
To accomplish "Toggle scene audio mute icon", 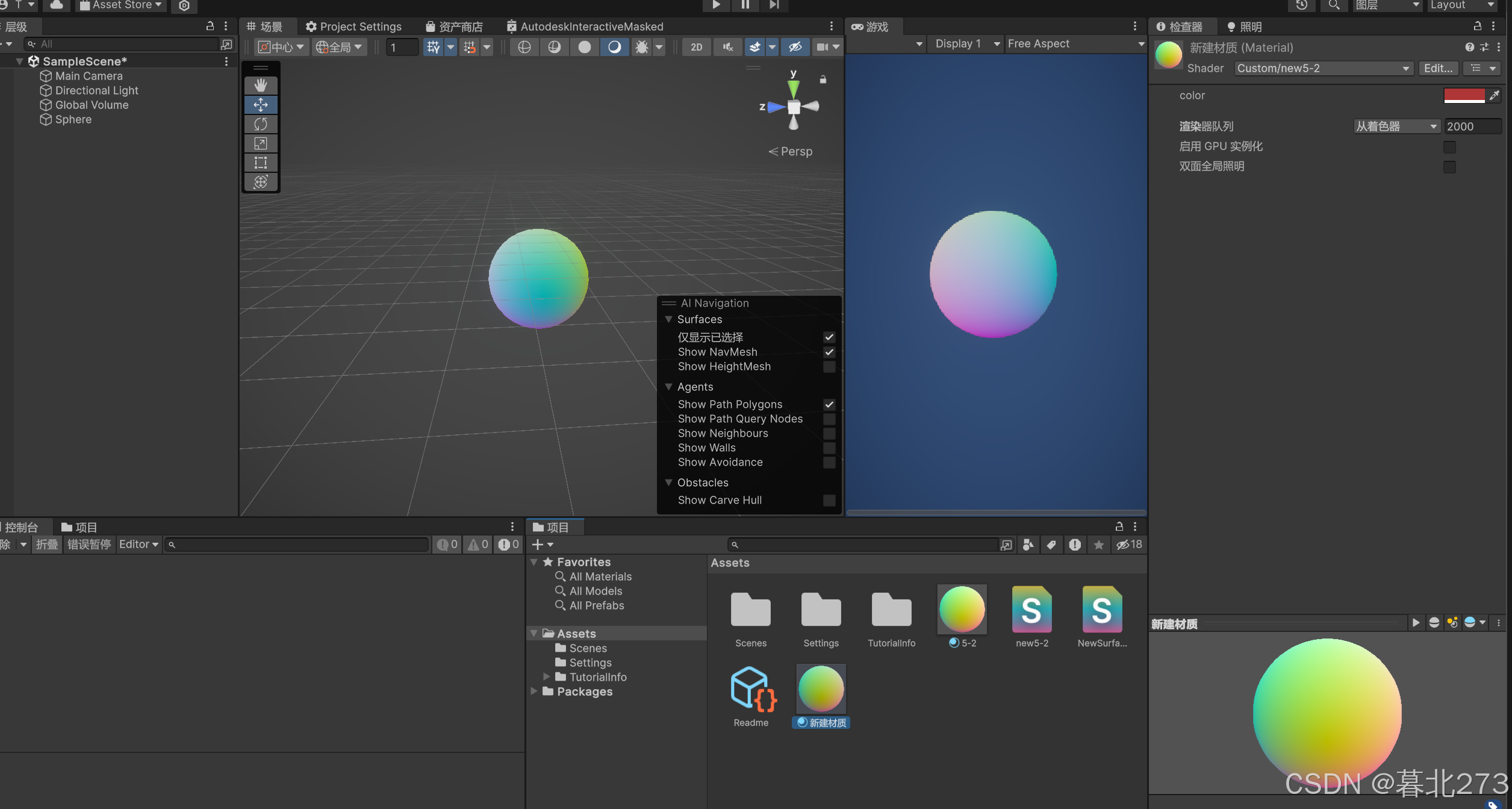I will pyautogui.click(x=728, y=47).
